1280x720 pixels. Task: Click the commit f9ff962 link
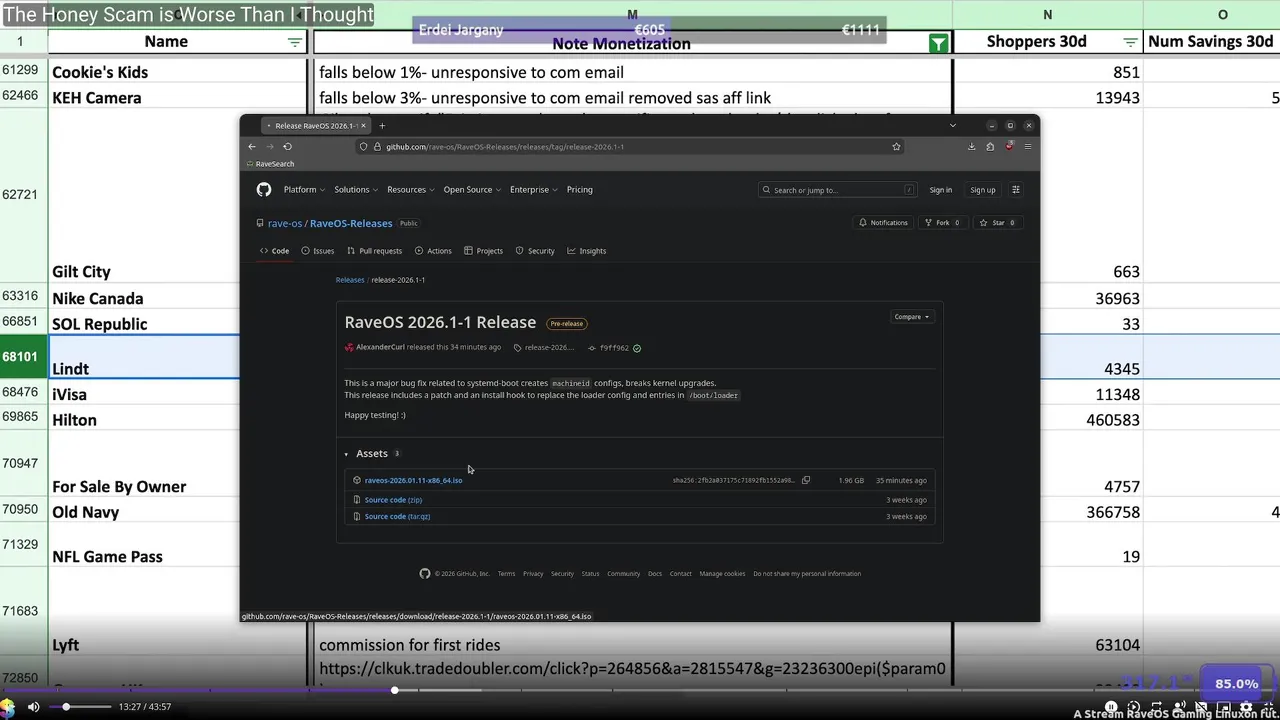[x=614, y=348]
